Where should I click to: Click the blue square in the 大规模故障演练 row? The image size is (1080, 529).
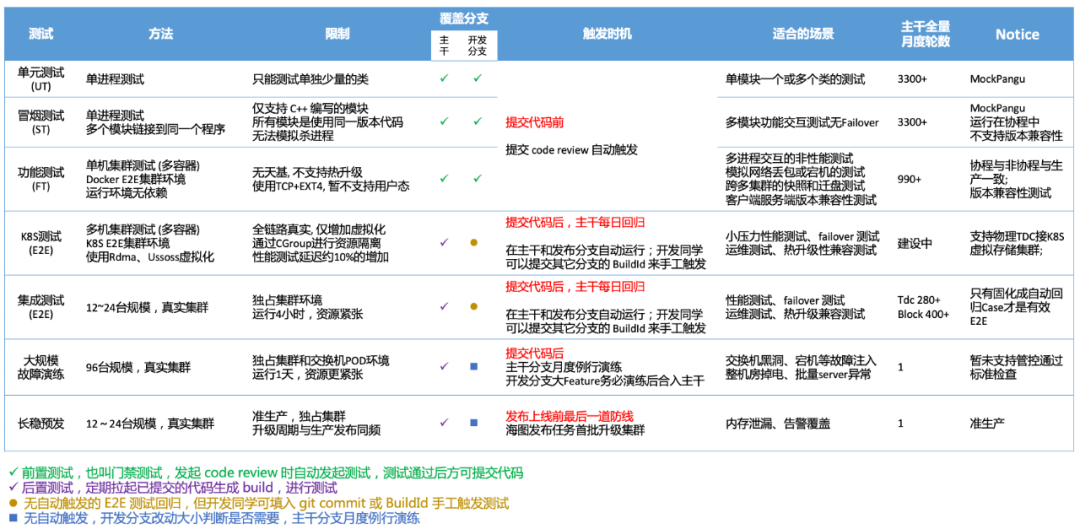tap(474, 366)
